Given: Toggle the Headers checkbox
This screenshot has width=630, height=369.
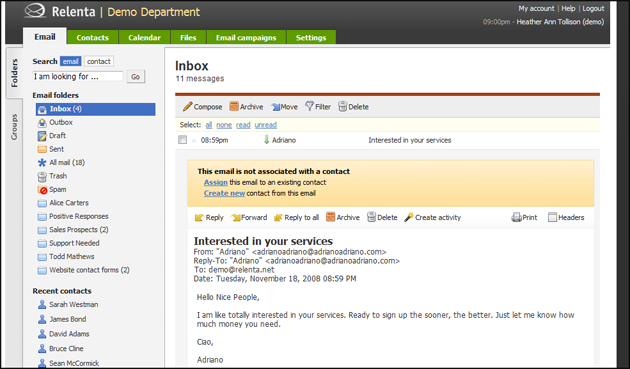Looking at the screenshot, I should [552, 217].
